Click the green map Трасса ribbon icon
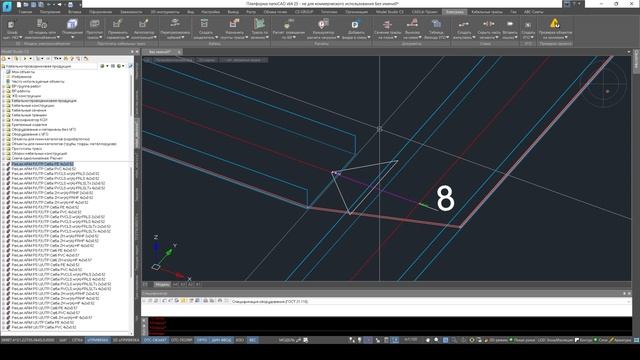The image size is (640, 360). click(259, 24)
